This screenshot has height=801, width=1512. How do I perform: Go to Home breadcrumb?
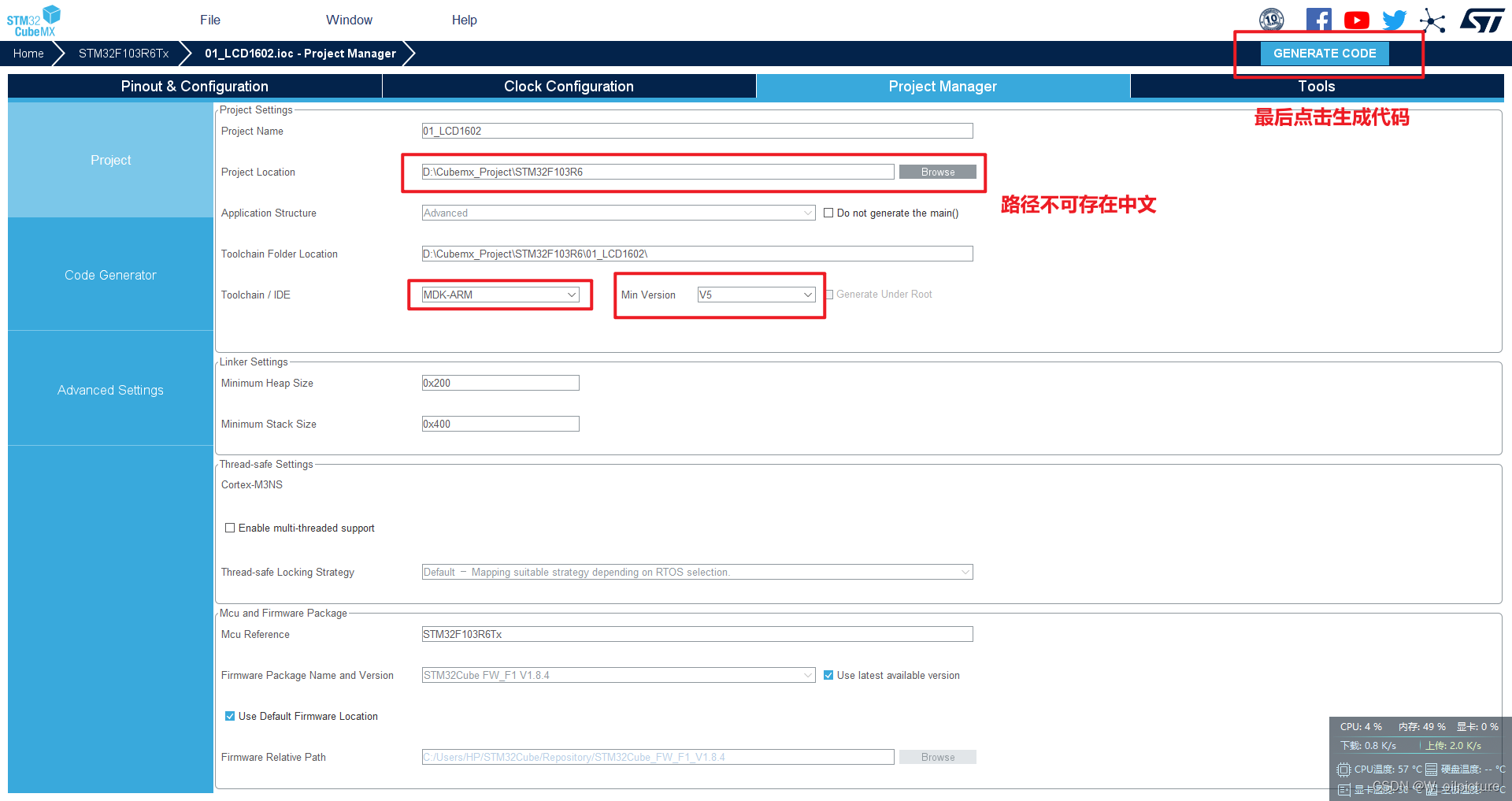28,54
